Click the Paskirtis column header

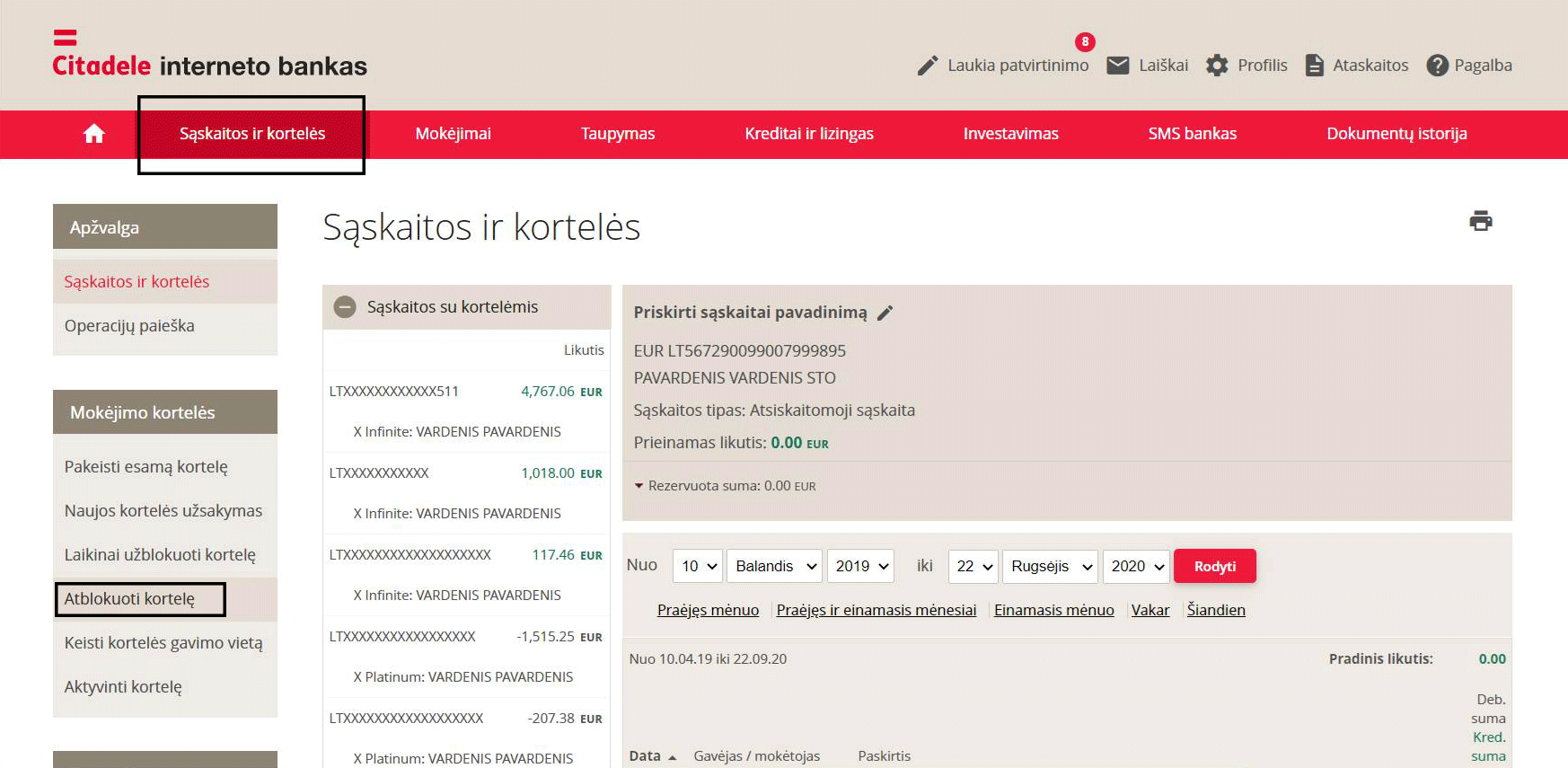coord(885,756)
